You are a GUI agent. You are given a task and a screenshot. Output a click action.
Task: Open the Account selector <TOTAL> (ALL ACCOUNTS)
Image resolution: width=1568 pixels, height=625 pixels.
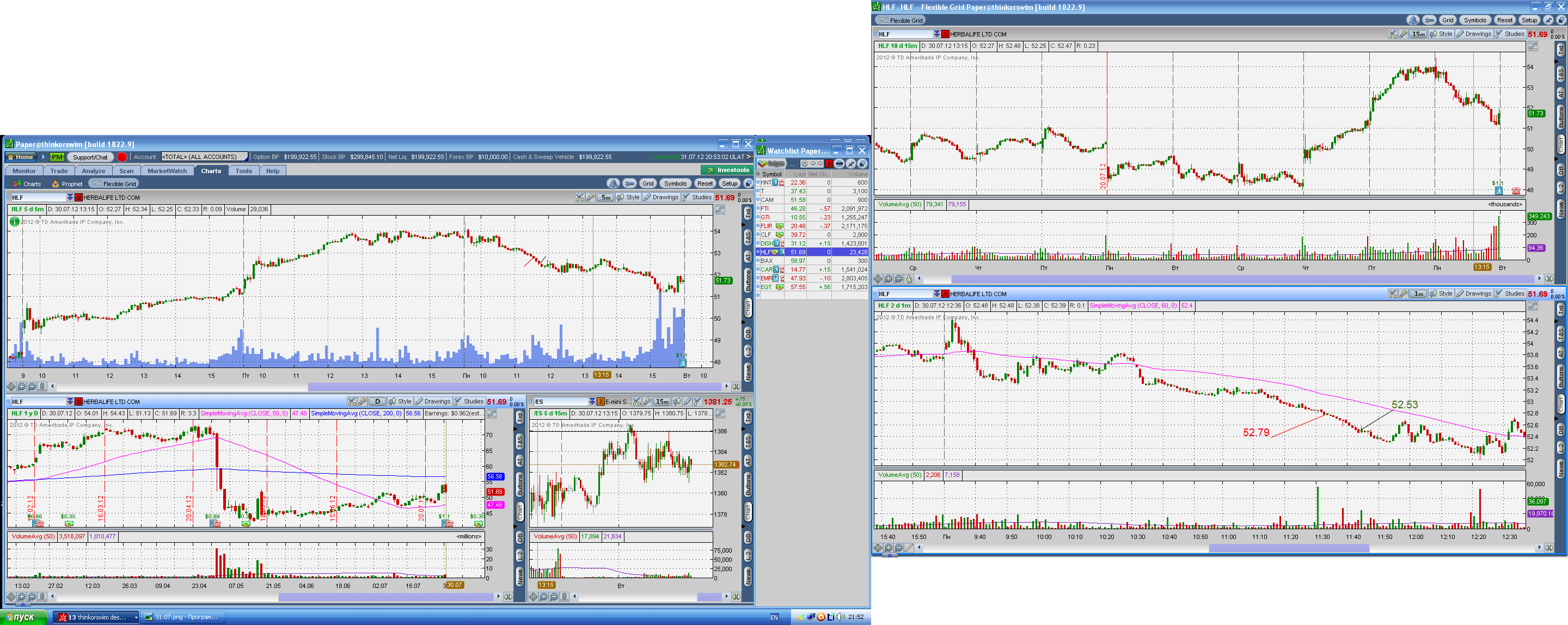(x=205, y=157)
